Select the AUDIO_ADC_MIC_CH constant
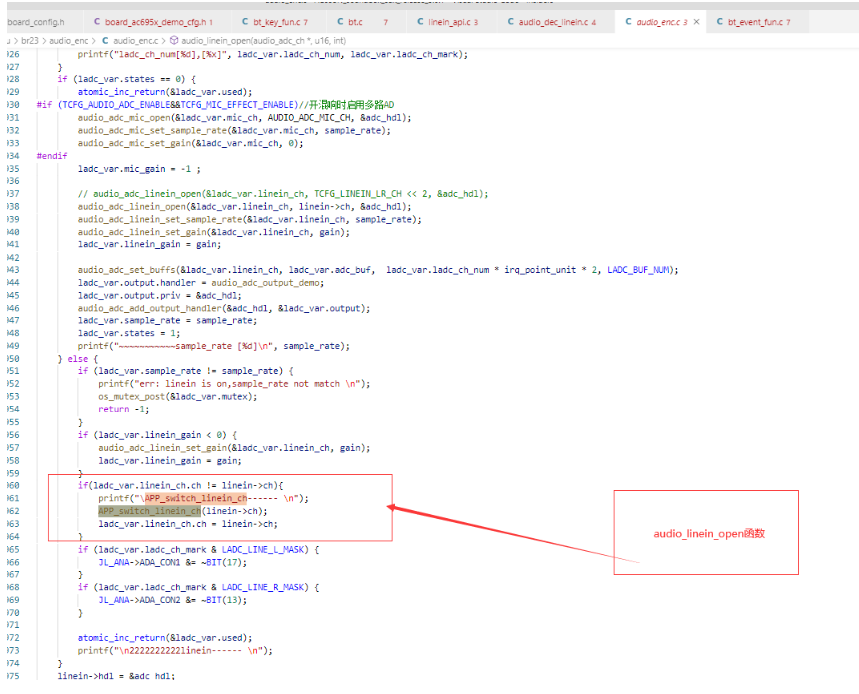Screen dimensions: 859x694 tap(309, 118)
